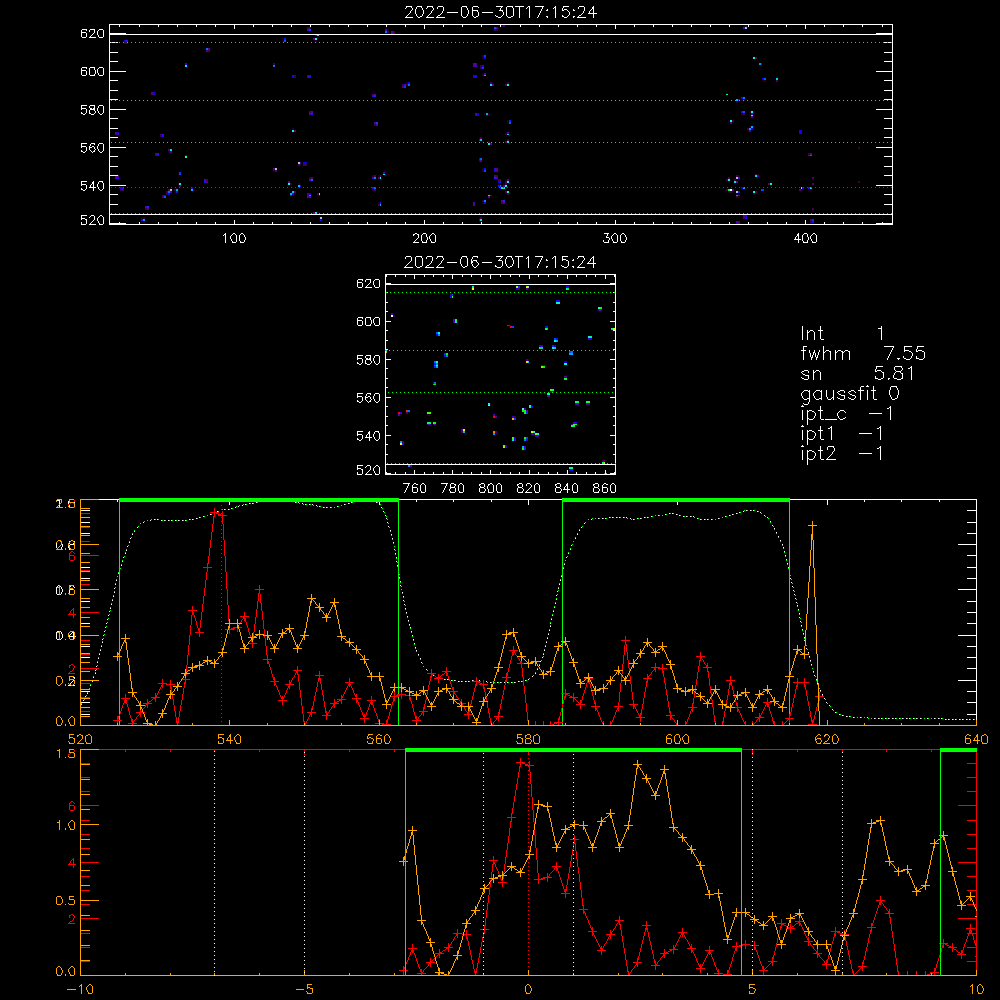The height and width of the screenshot is (1000, 1000).
Task: Click x-axis label 0 on bottom plot
Action: point(528,990)
